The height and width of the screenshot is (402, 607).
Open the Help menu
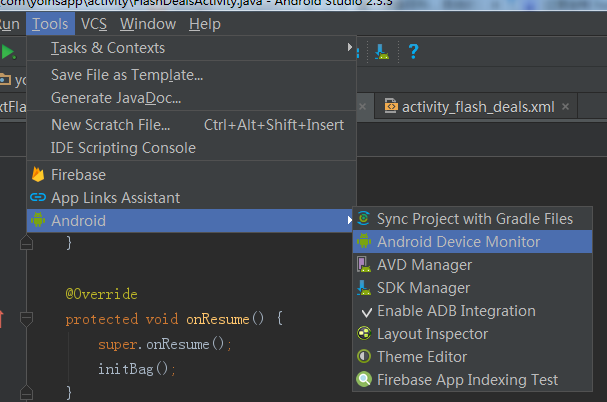[x=205, y=24]
